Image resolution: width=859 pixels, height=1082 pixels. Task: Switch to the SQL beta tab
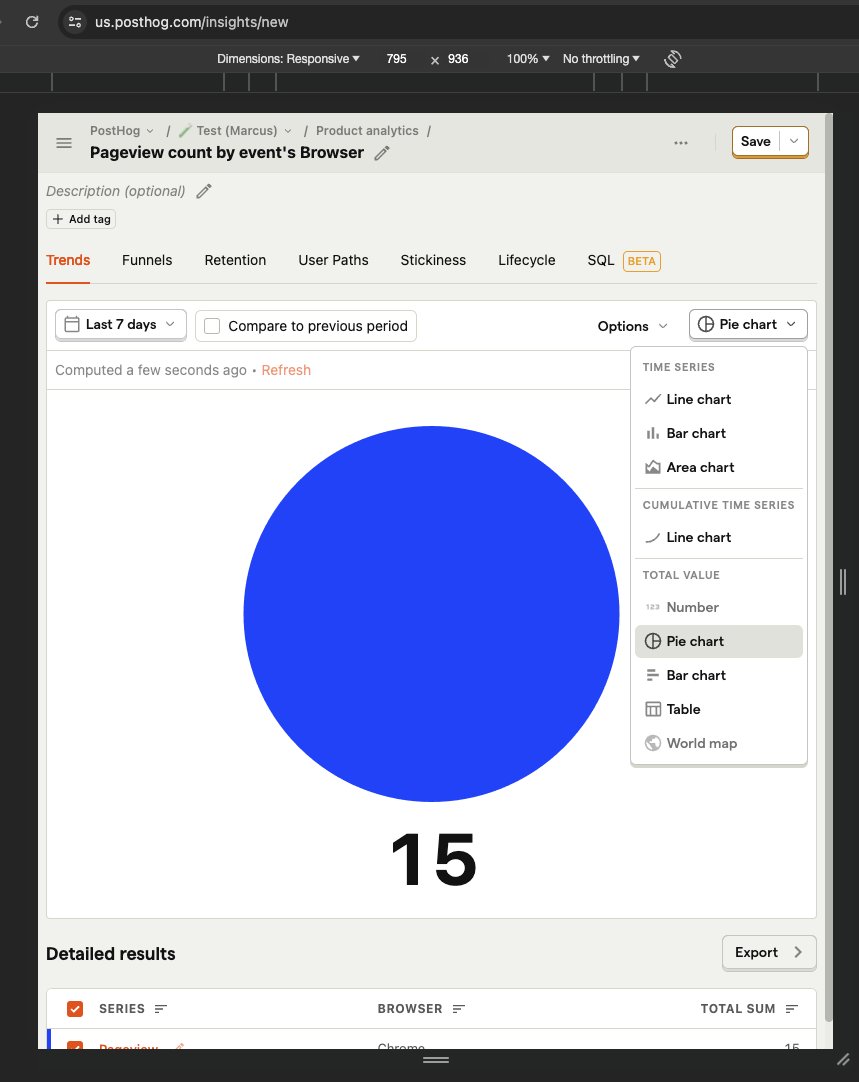[624, 261]
